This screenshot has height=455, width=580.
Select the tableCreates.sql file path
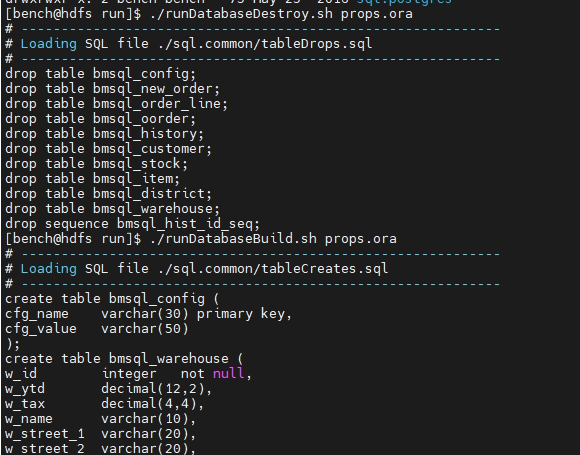point(273,269)
